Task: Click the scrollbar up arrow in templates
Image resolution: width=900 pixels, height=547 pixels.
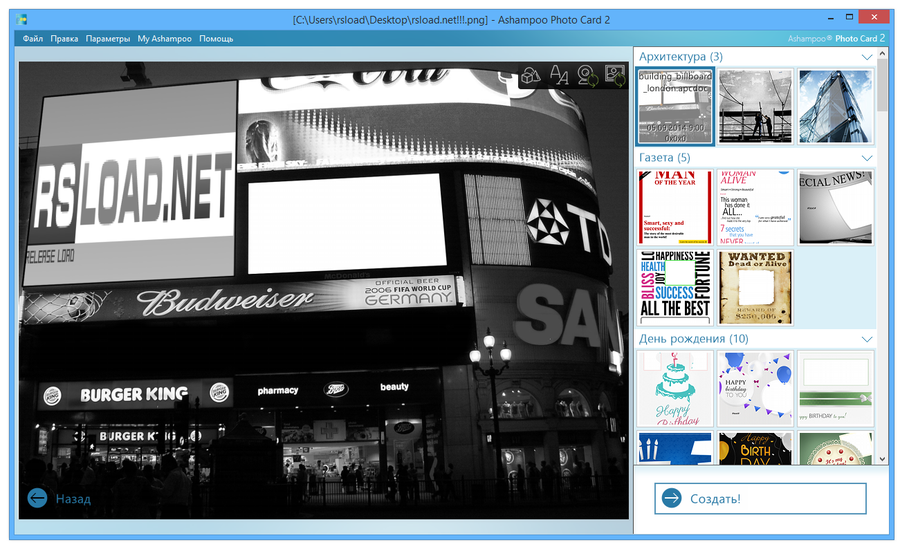Action: [x=883, y=53]
